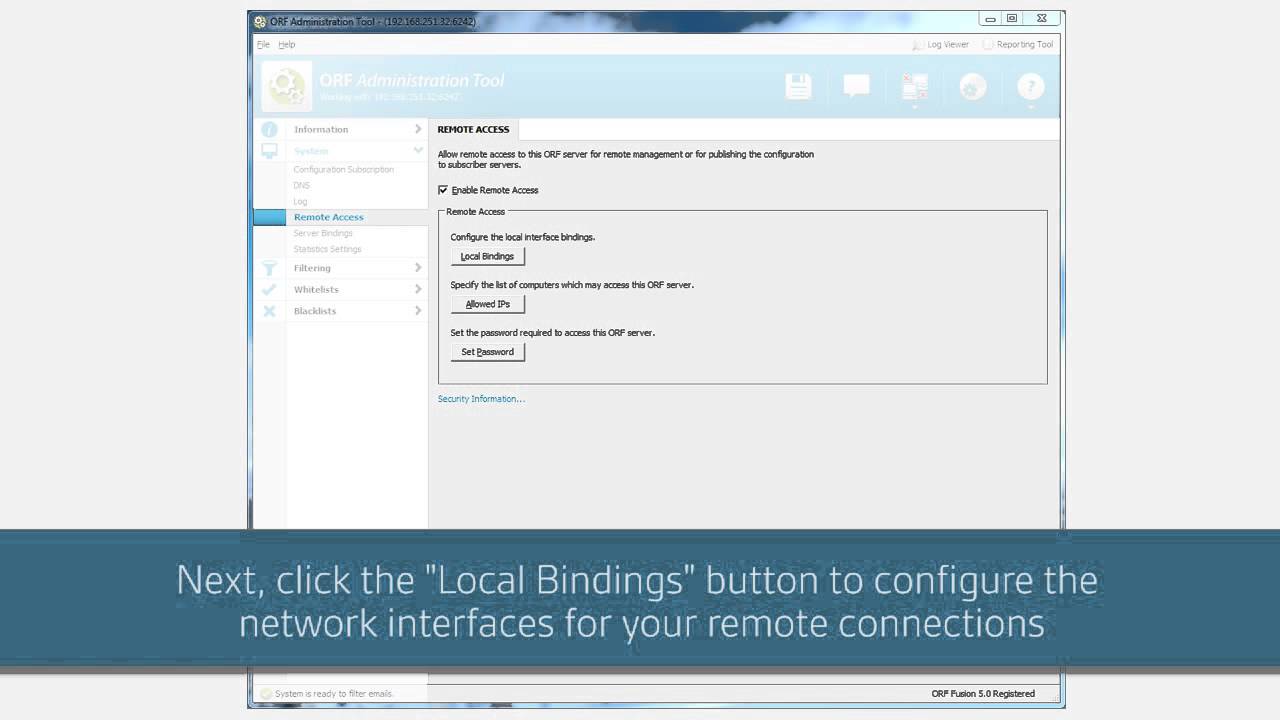The image size is (1280, 720).
Task: Click the System section label
Action: coord(311,151)
